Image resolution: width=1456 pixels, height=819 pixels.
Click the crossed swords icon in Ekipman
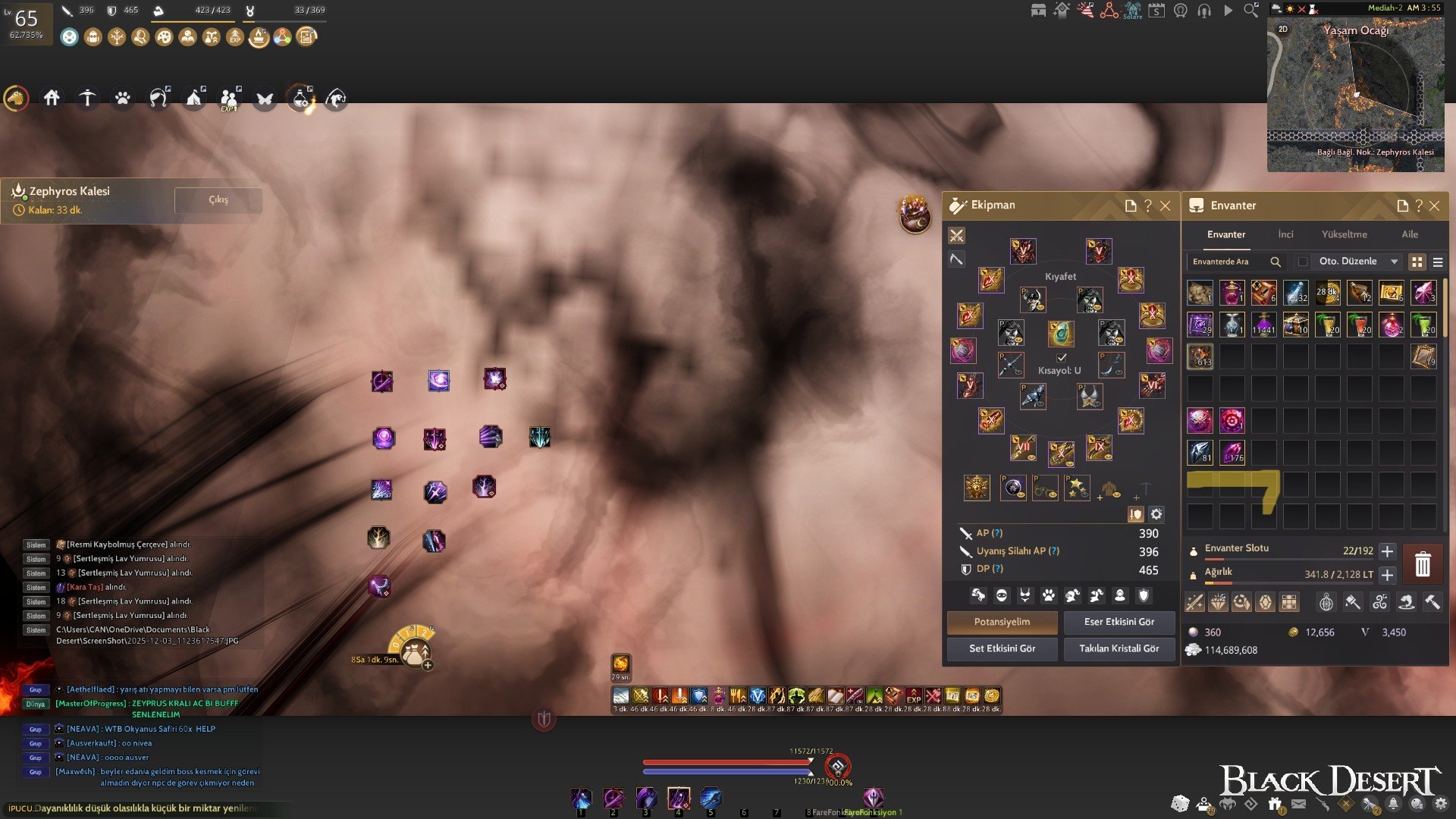[957, 236]
